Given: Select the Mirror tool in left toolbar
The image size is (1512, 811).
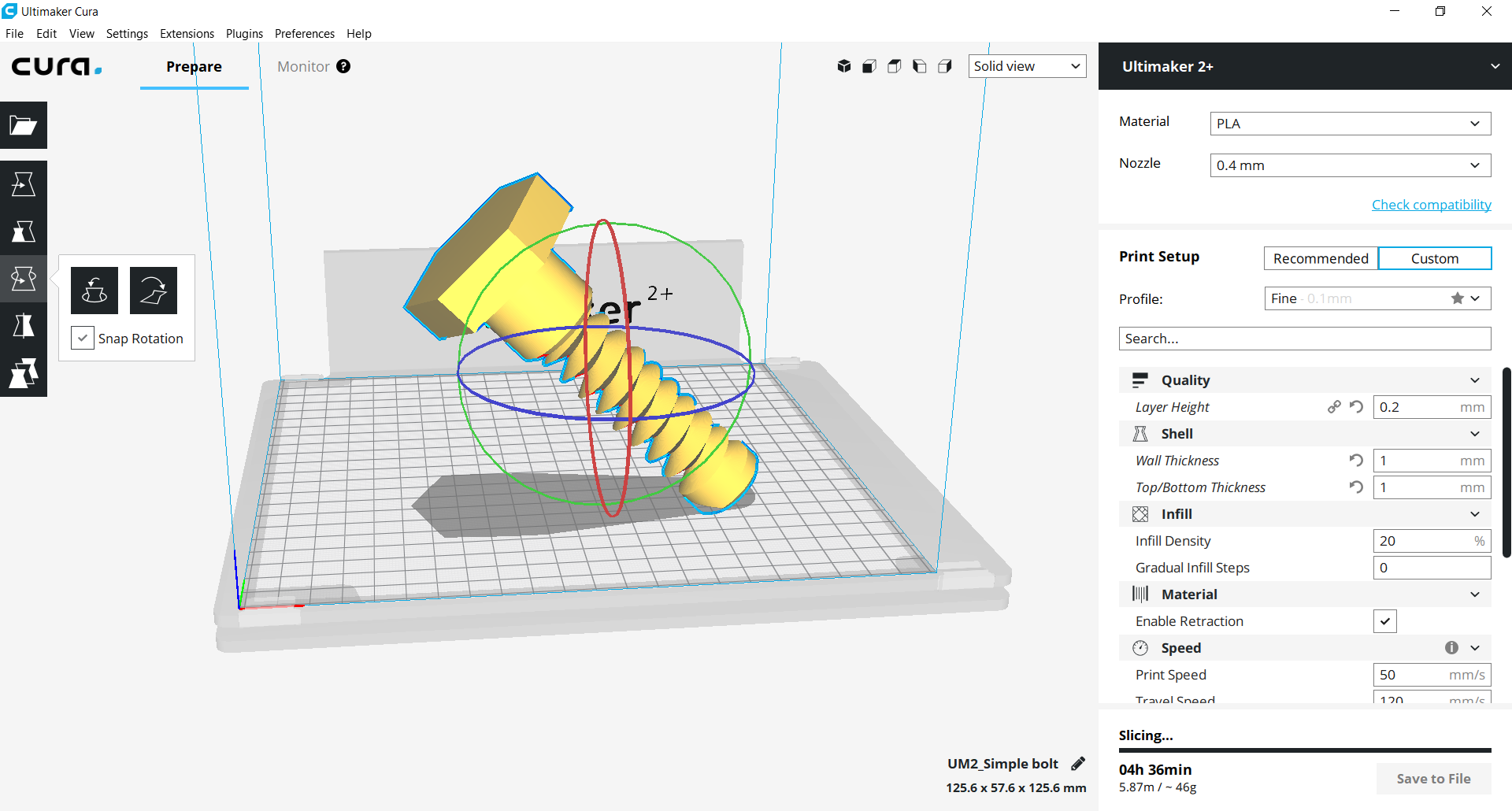Looking at the screenshot, I should coord(24,326).
